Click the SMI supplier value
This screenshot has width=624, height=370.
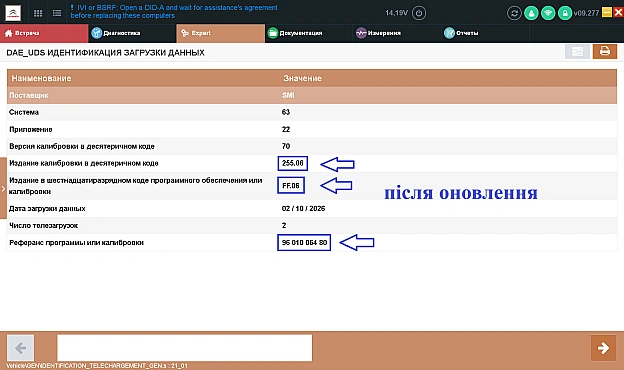(288, 95)
